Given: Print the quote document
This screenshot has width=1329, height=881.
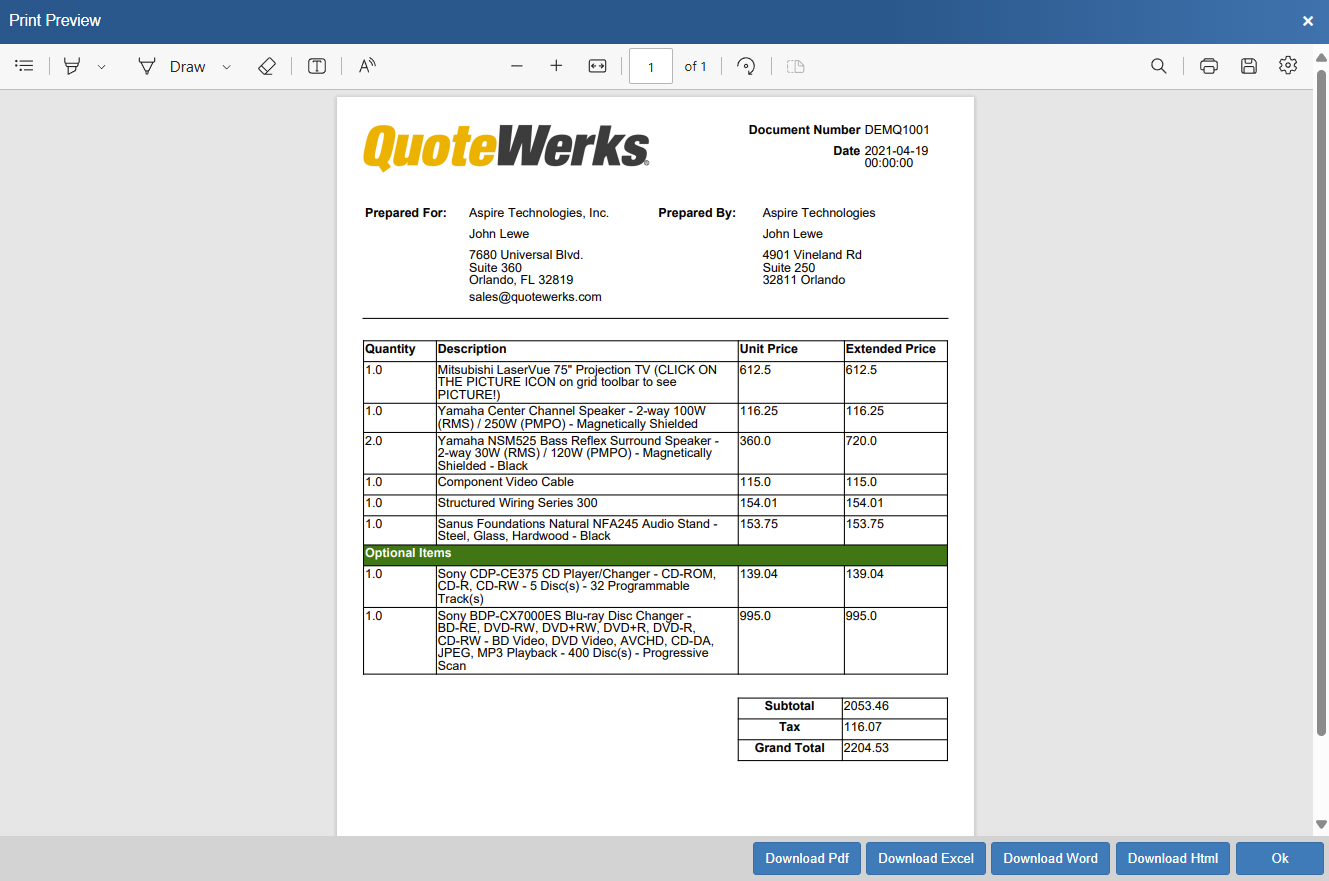Looking at the screenshot, I should [x=1208, y=66].
